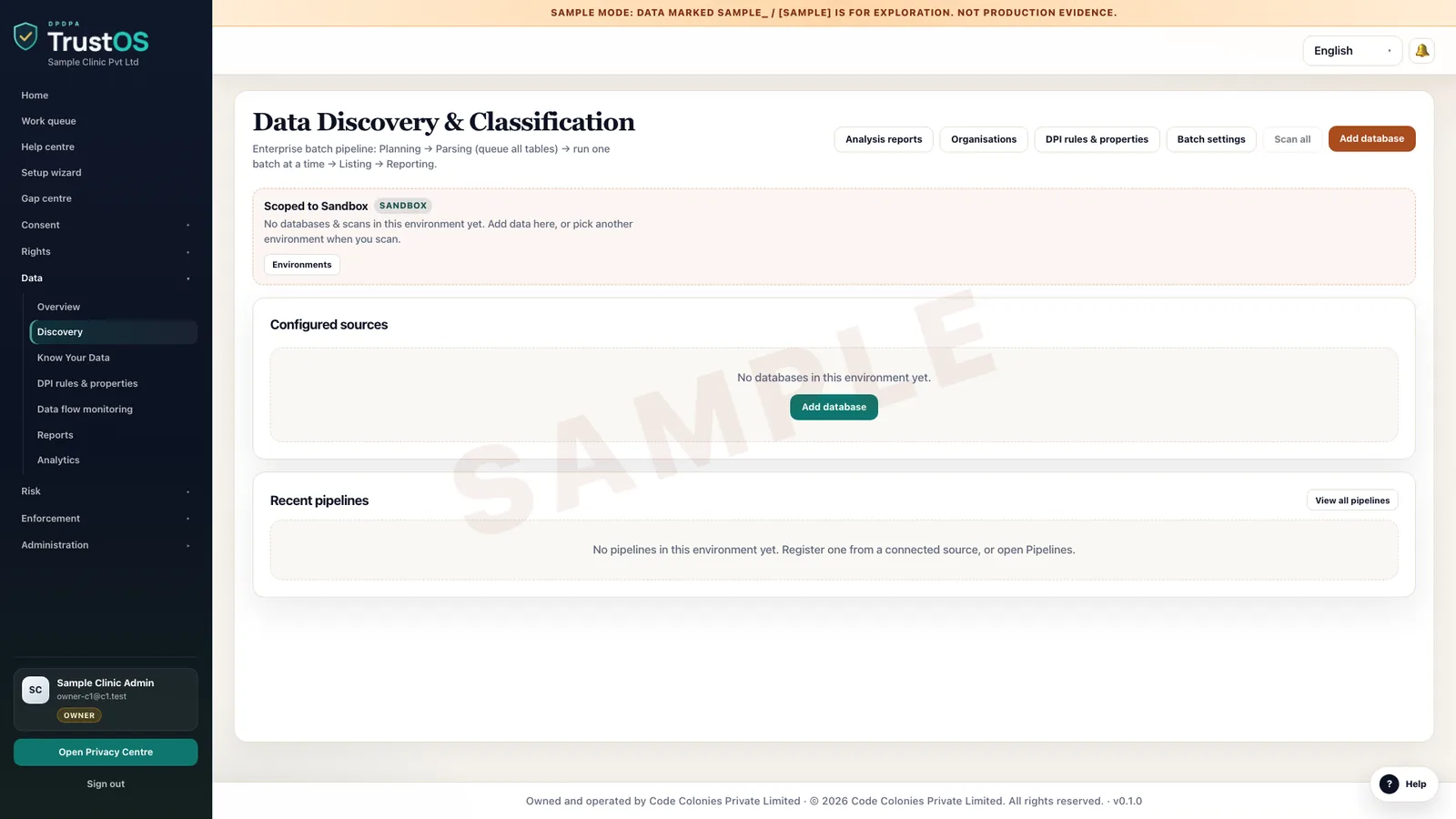Click the Analysis reports button

(884, 139)
